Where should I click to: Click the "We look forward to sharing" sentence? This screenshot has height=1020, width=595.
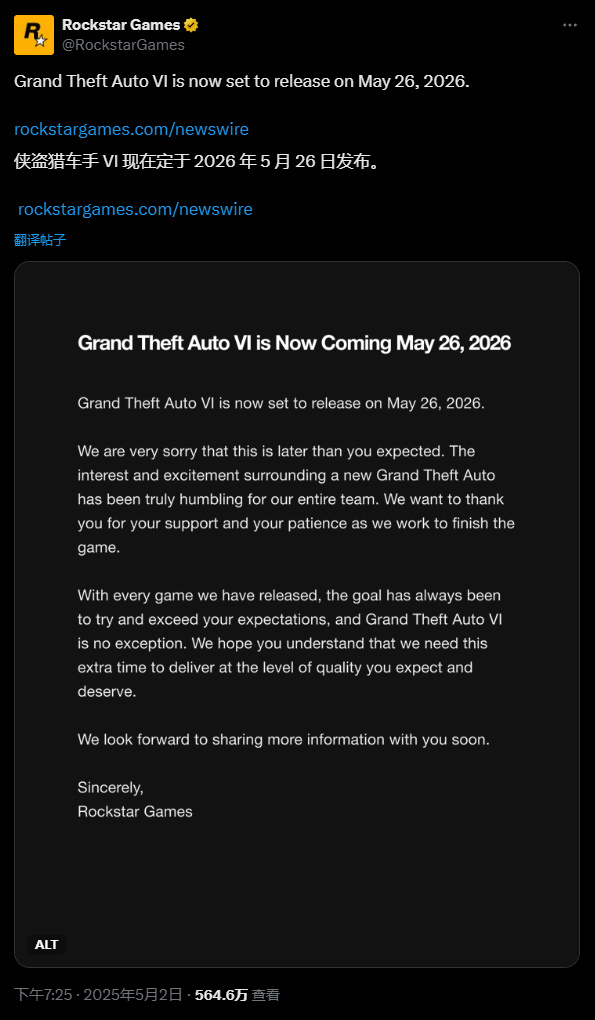283,740
